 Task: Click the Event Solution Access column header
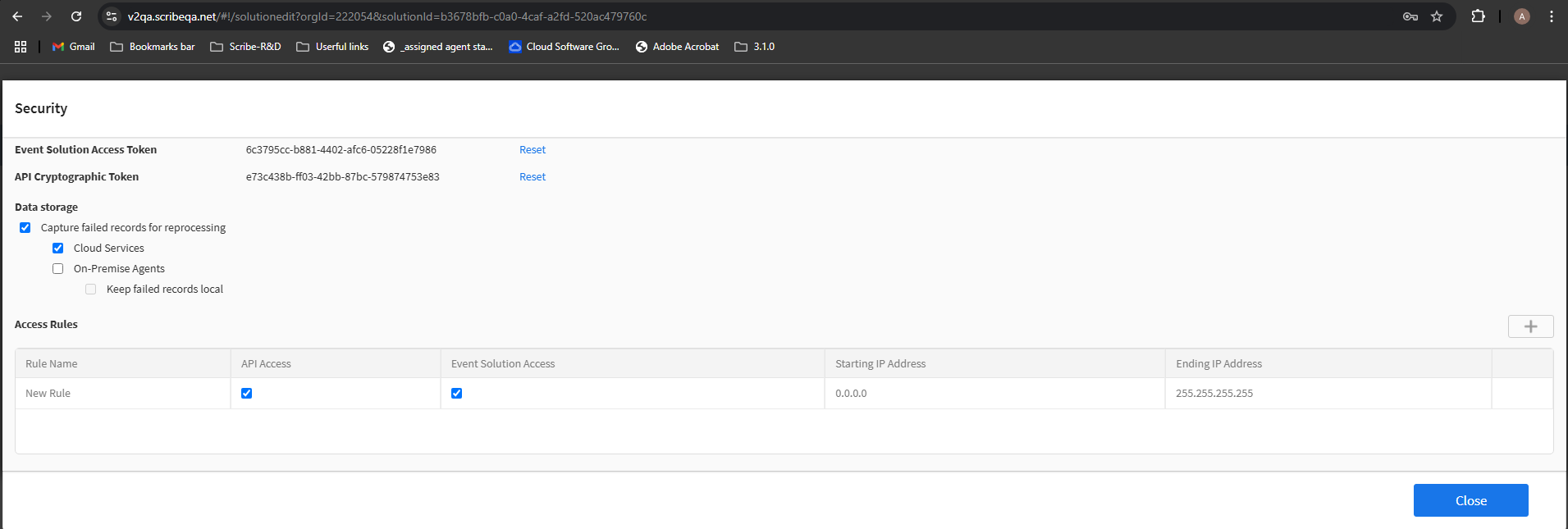coord(633,363)
